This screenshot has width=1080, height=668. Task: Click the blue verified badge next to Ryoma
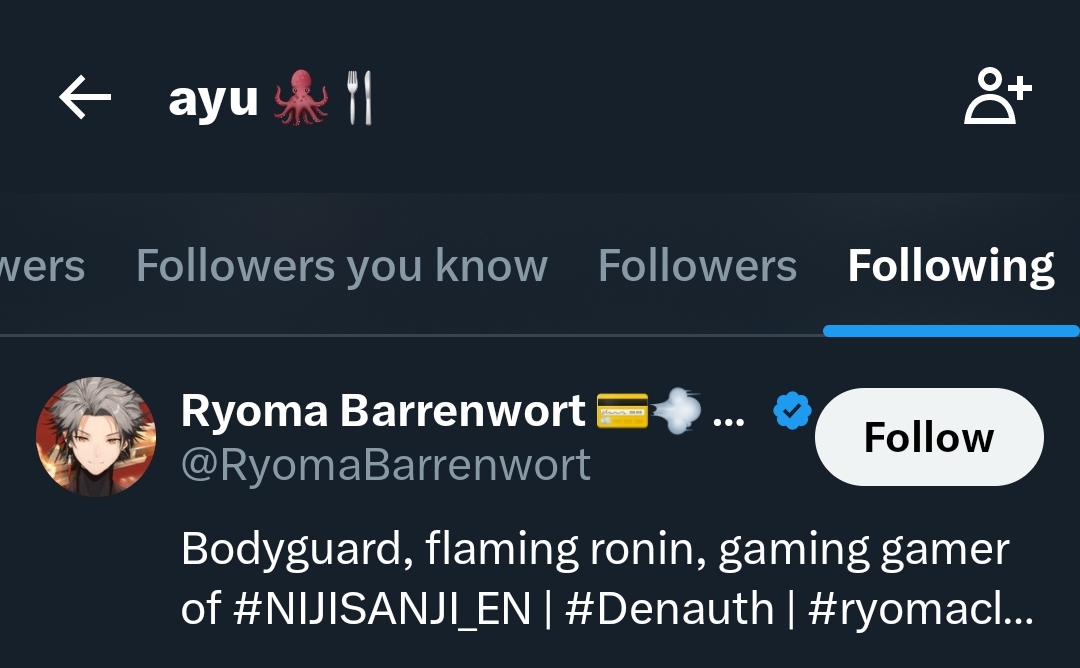coord(792,410)
